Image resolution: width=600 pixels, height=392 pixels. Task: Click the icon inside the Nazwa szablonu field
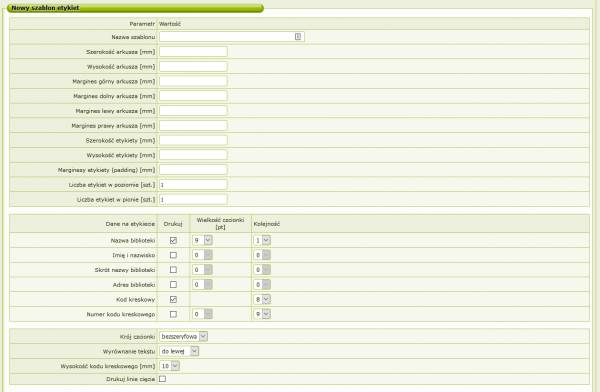(x=298, y=36)
